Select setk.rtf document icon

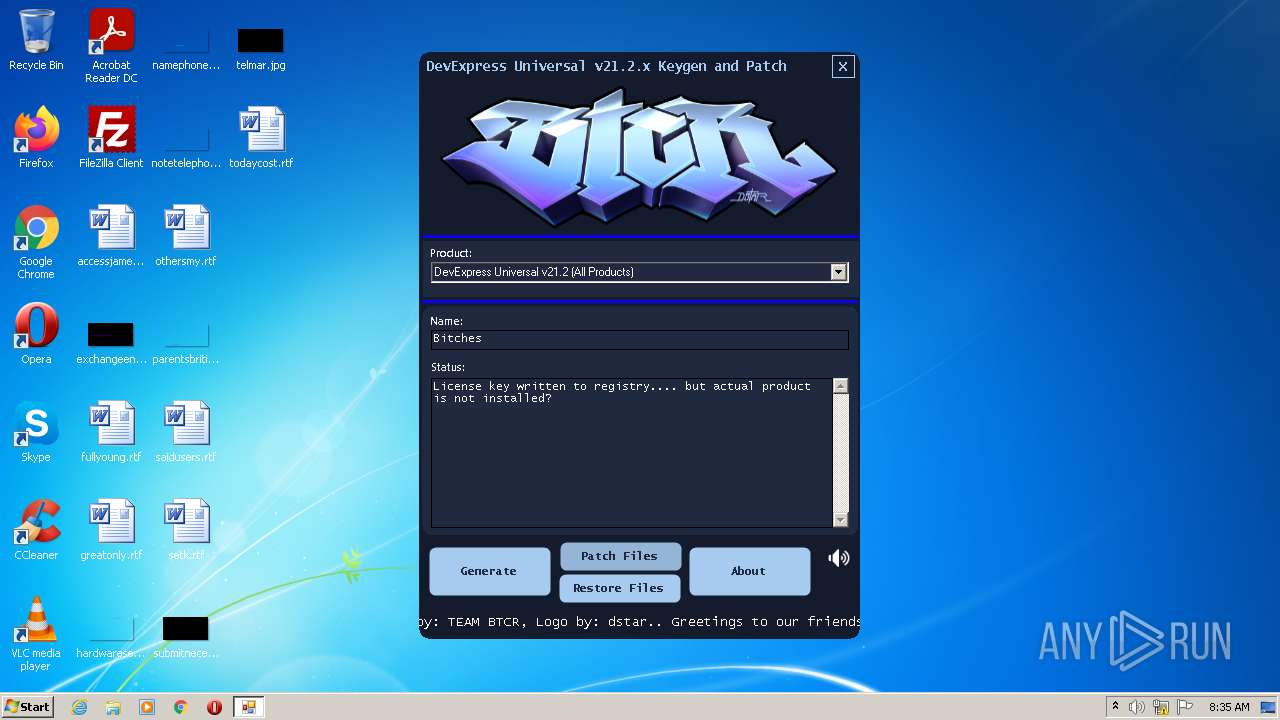click(x=186, y=529)
